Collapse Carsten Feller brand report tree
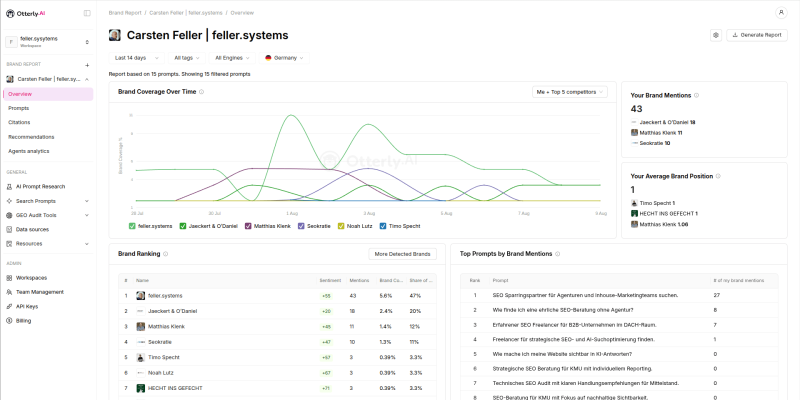Viewport: 800px width, 400px height. [87, 80]
